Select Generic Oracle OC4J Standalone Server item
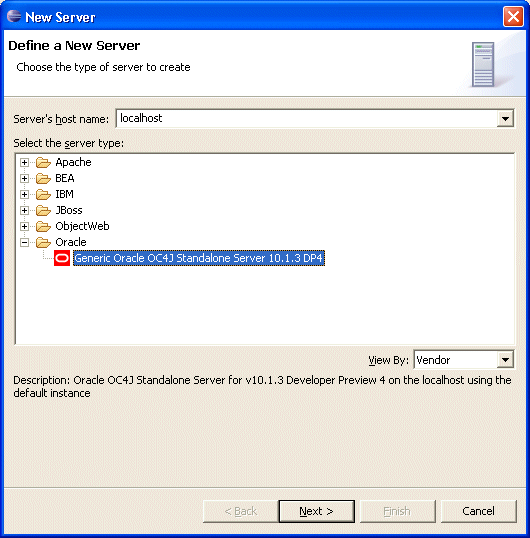 pyautogui.click(x=199, y=258)
